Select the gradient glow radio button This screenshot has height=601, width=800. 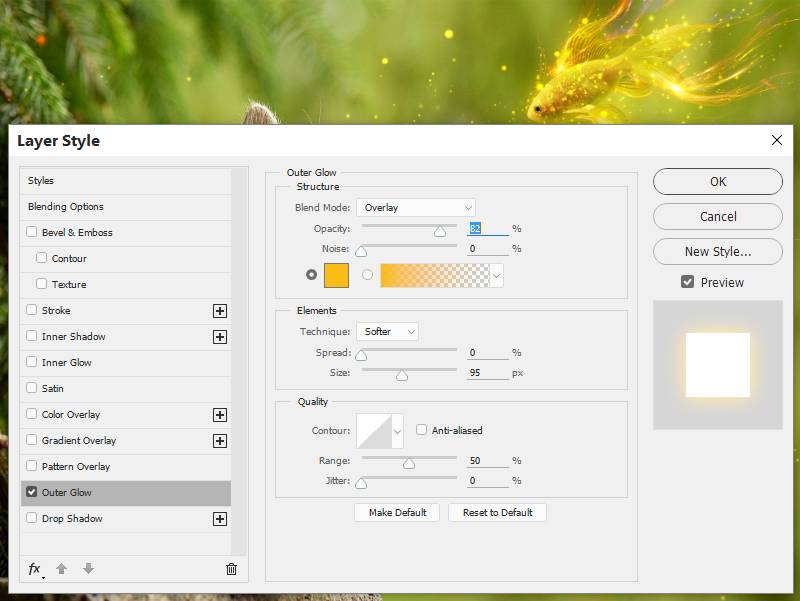pyautogui.click(x=367, y=275)
